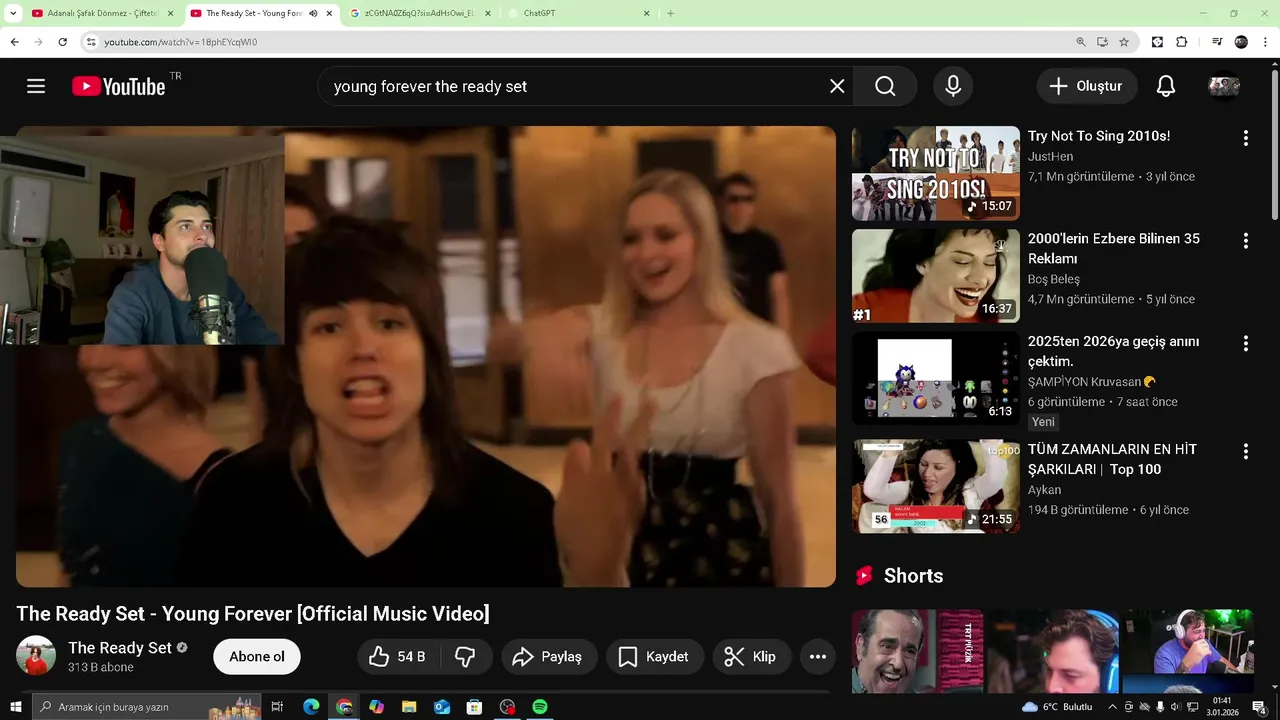Close the ChatGPT tab
Viewport: 1280px width, 720px height.
tap(646, 13)
